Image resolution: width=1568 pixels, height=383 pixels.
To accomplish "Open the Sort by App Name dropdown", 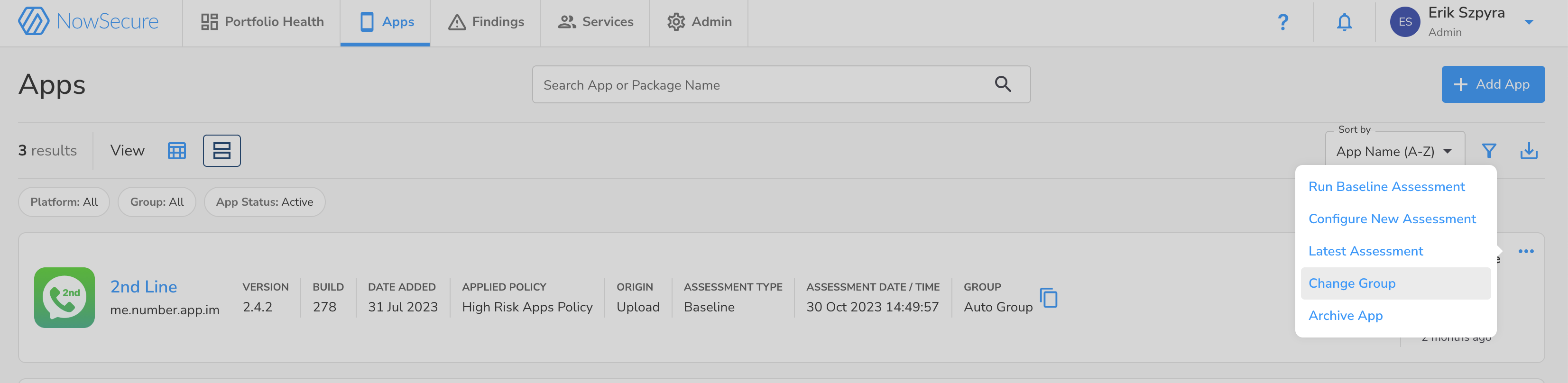I will tap(1394, 151).
